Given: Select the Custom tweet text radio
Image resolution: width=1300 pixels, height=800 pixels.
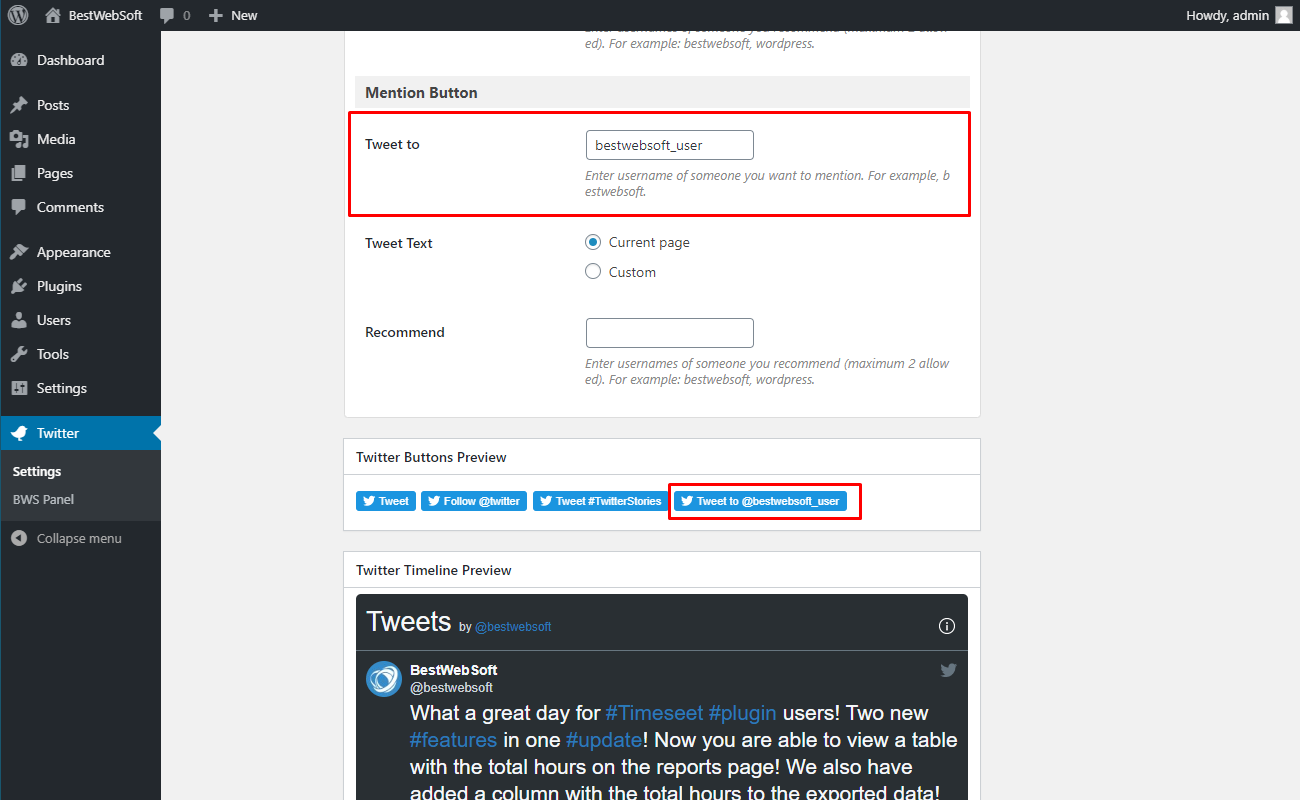Looking at the screenshot, I should (593, 271).
